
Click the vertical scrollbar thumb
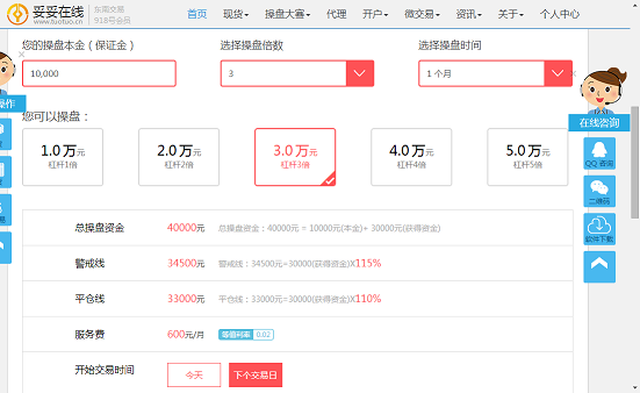[x=635, y=162]
